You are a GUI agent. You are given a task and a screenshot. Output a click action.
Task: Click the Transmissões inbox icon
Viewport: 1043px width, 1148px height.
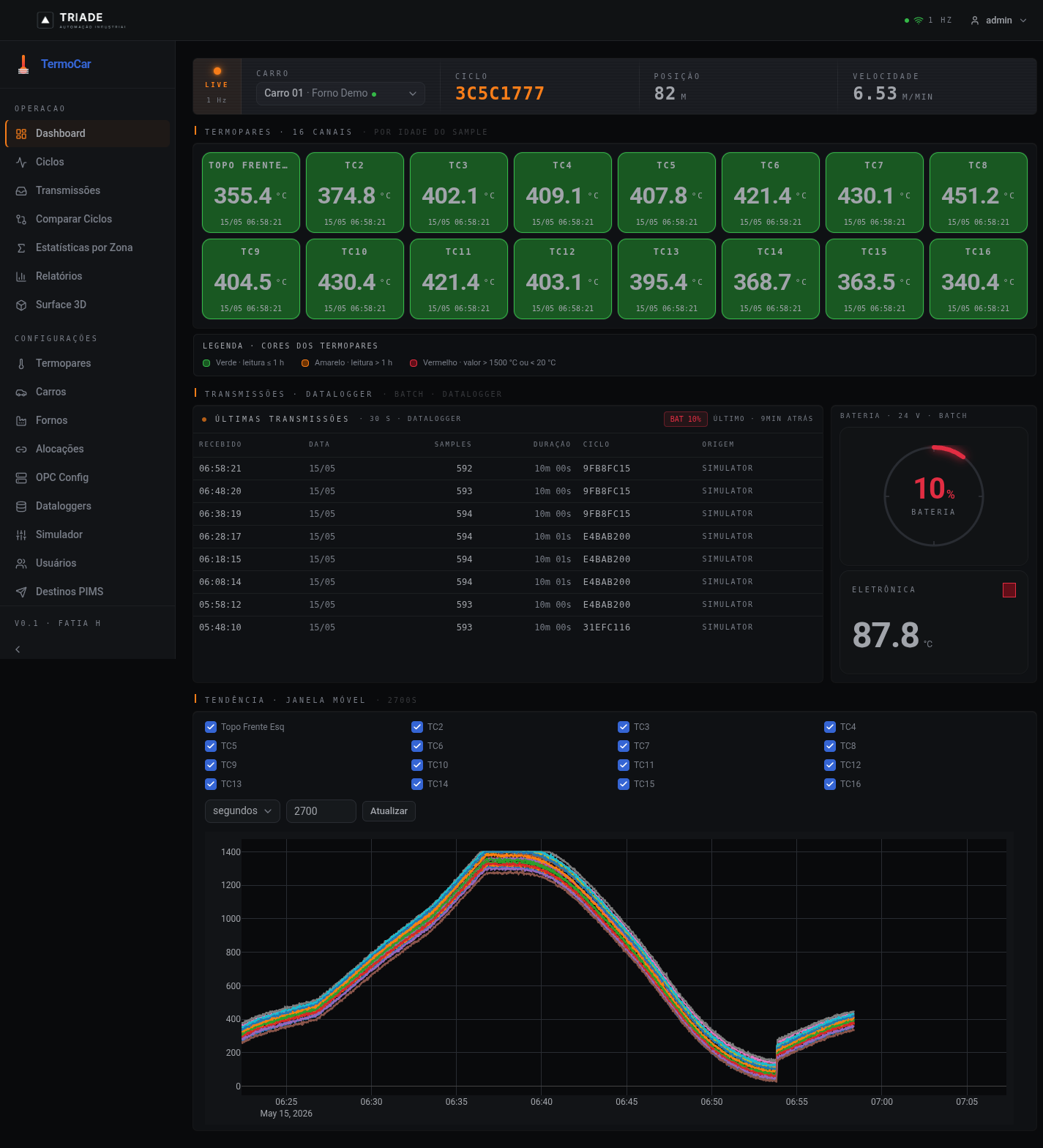tap(21, 190)
